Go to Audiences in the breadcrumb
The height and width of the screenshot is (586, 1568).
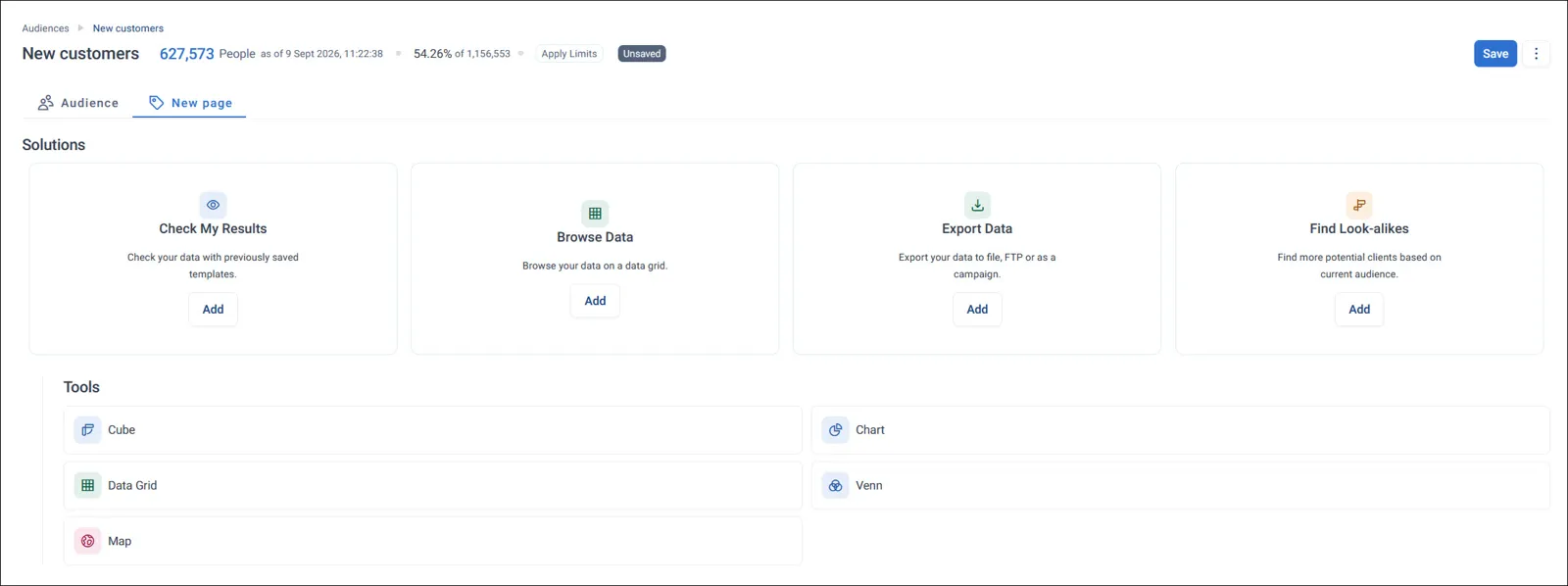tap(45, 28)
